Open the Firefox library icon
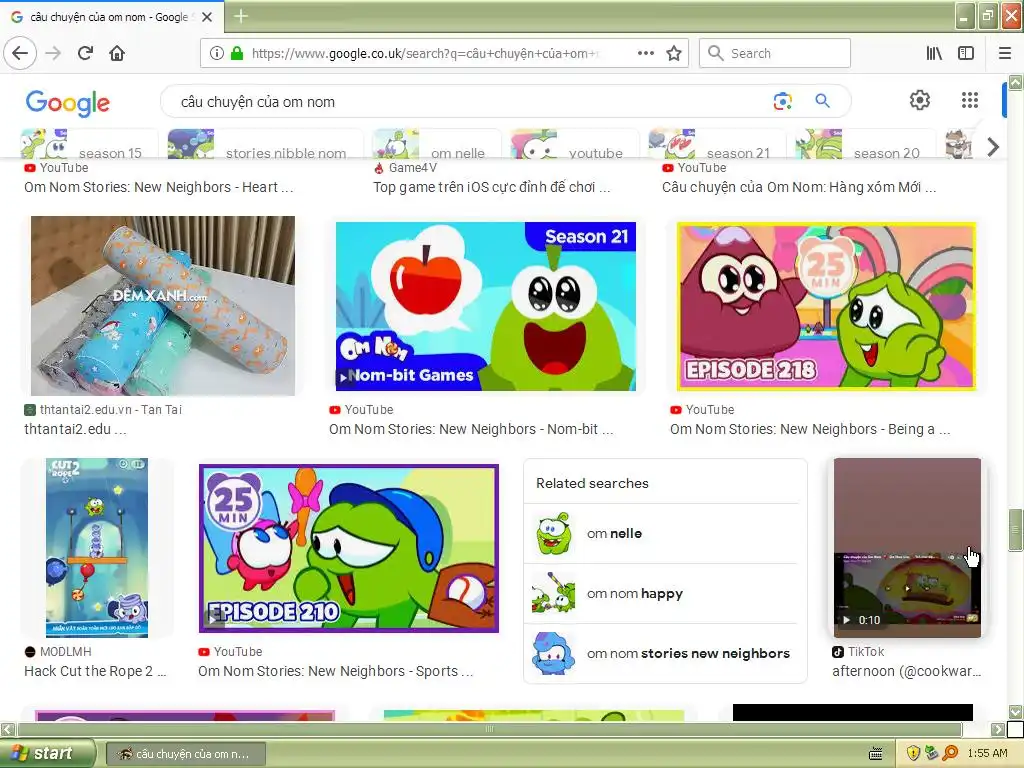Image resolution: width=1024 pixels, height=768 pixels. (934, 53)
